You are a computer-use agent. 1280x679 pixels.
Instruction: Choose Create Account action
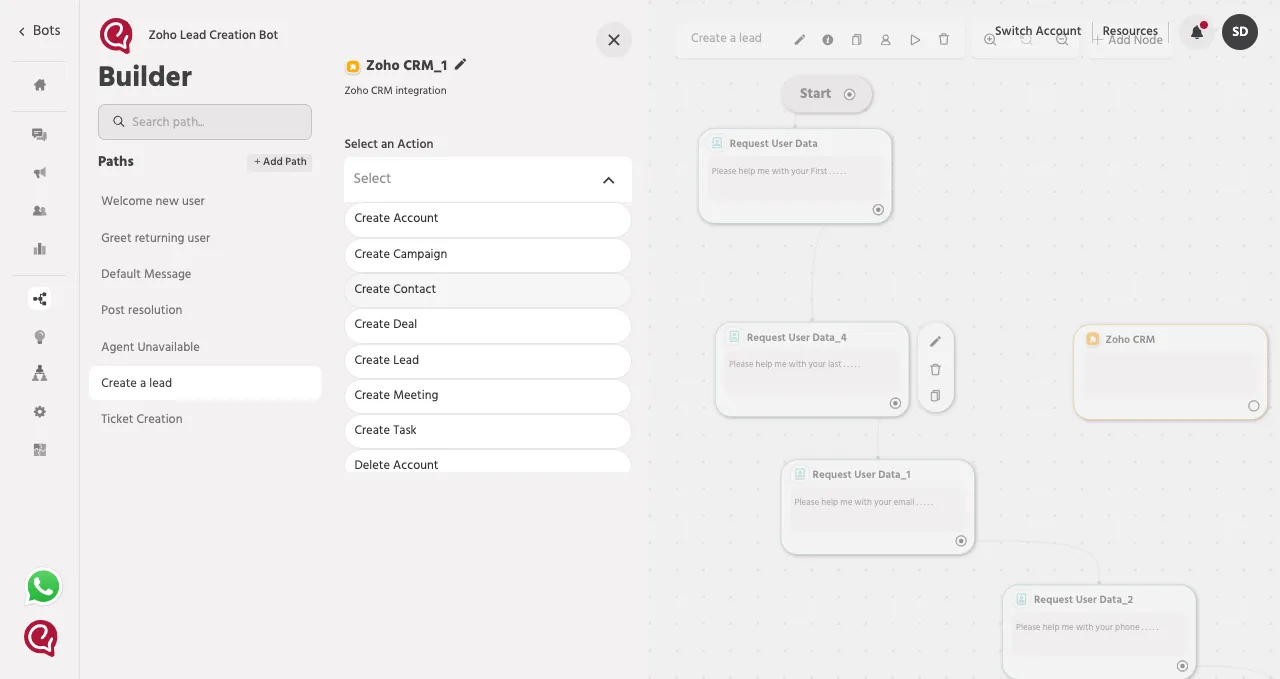pyautogui.click(x=488, y=219)
